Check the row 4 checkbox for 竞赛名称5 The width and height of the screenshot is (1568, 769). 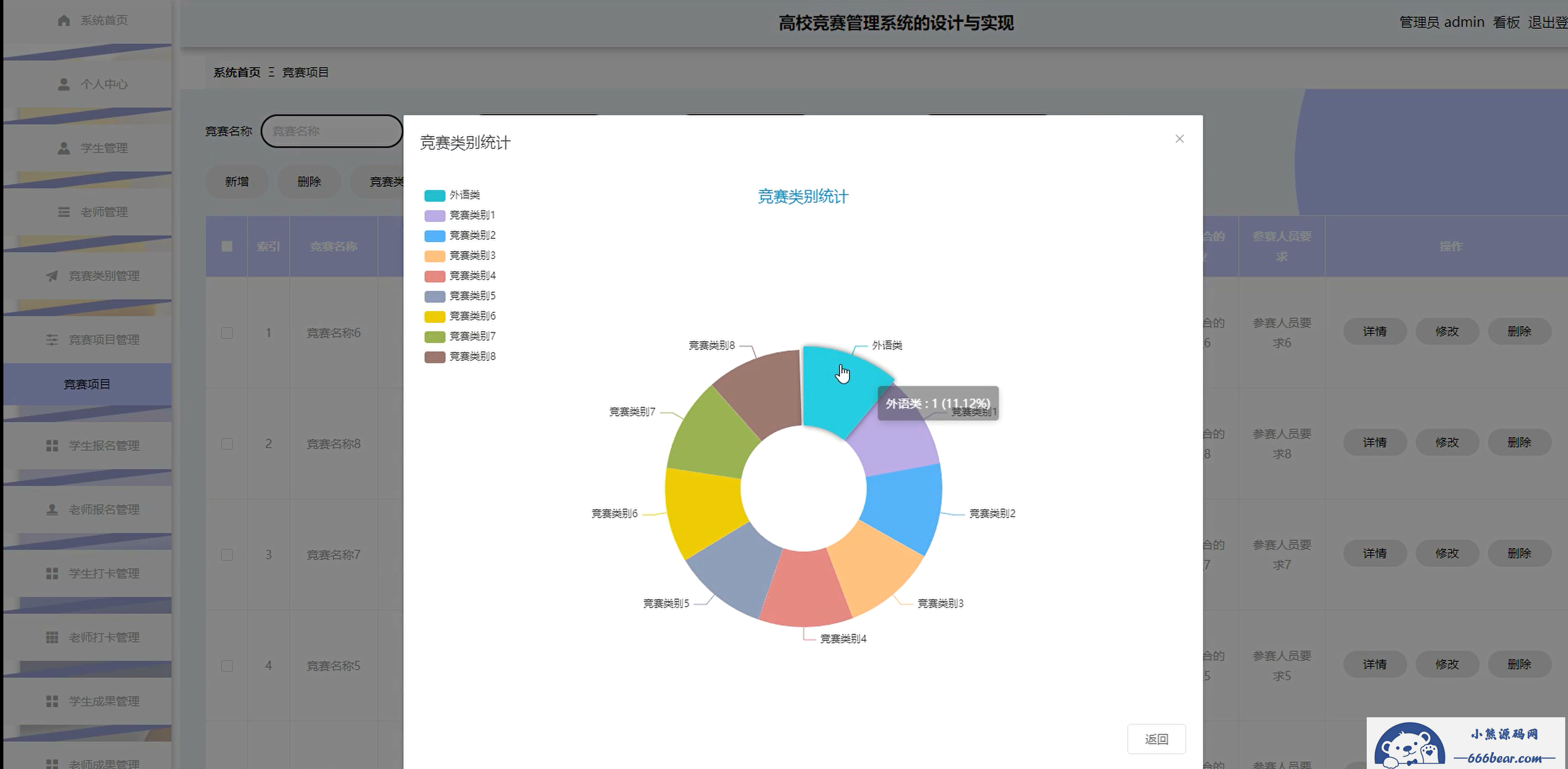tap(227, 666)
